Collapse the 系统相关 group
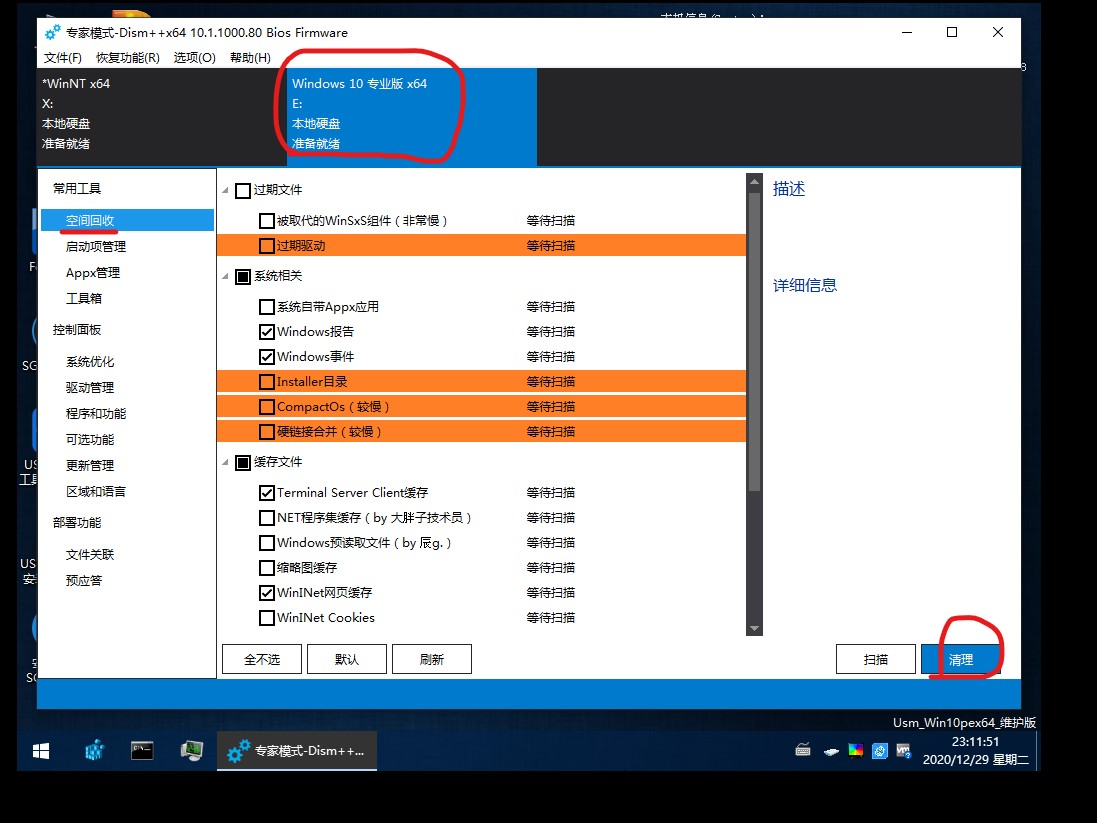Image resolution: width=1097 pixels, height=823 pixels. [225, 276]
